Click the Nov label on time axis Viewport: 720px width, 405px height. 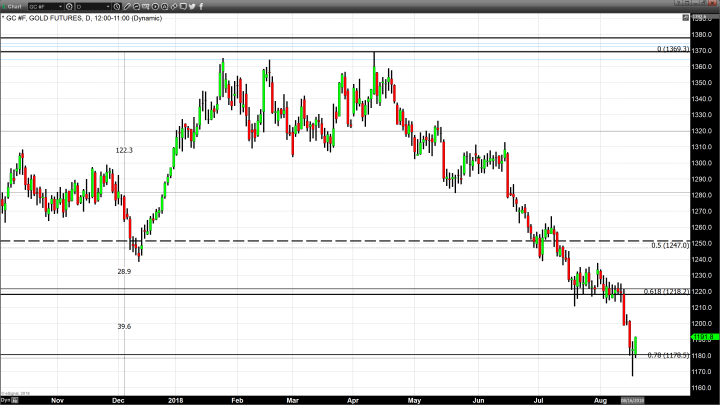click(x=57, y=400)
